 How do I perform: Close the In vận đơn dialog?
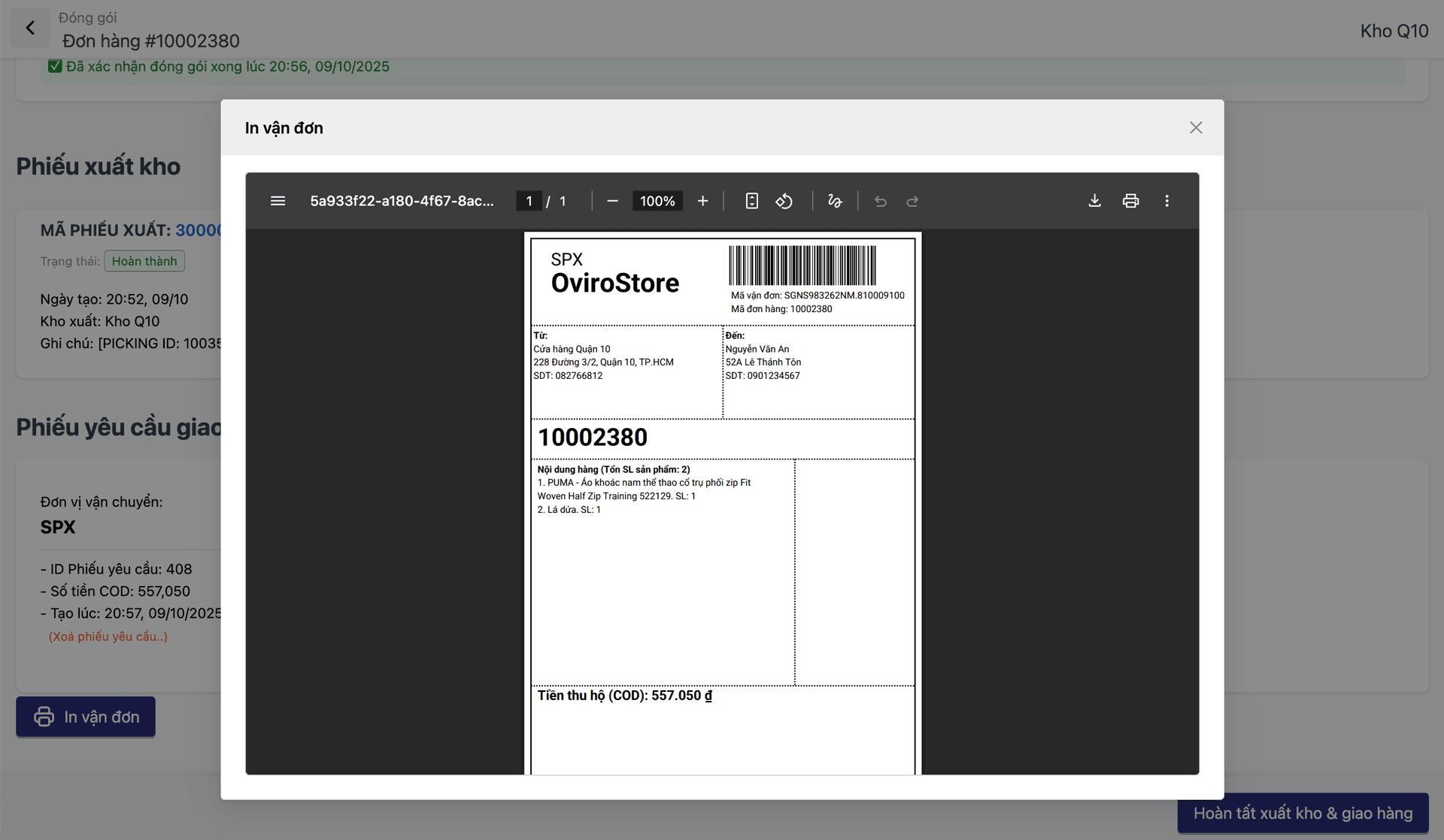coord(1196,128)
